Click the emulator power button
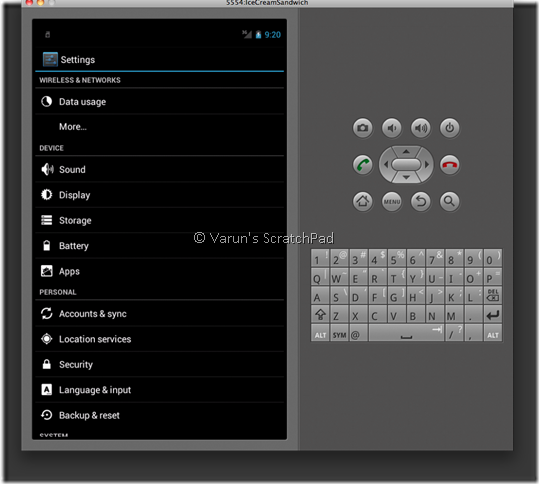This screenshot has height=484, width=539. pyautogui.click(x=450, y=128)
